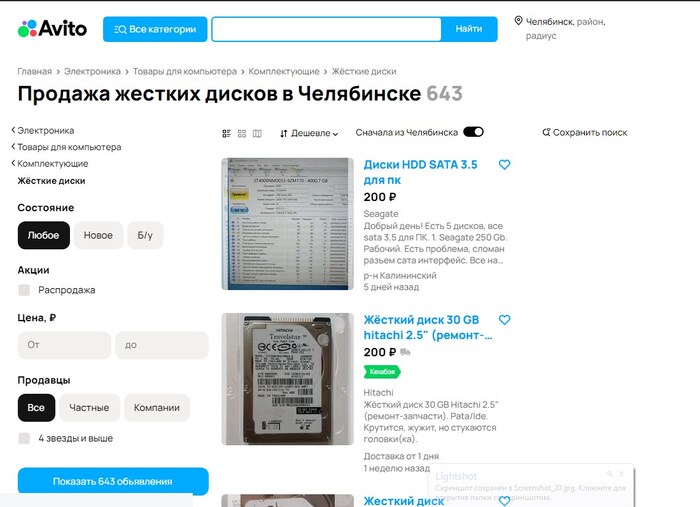Click the Сохранить поиск icon

(x=546, y=132)
